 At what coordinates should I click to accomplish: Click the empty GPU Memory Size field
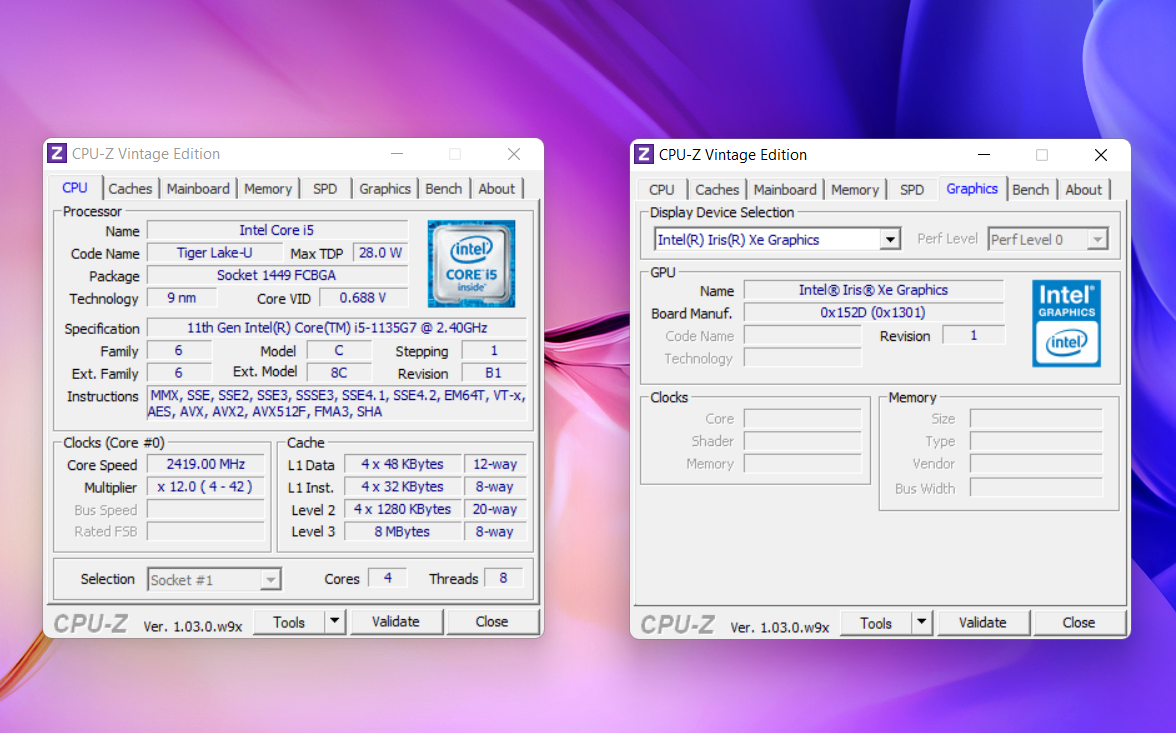pyautogui.click(x=1036, y=419)
